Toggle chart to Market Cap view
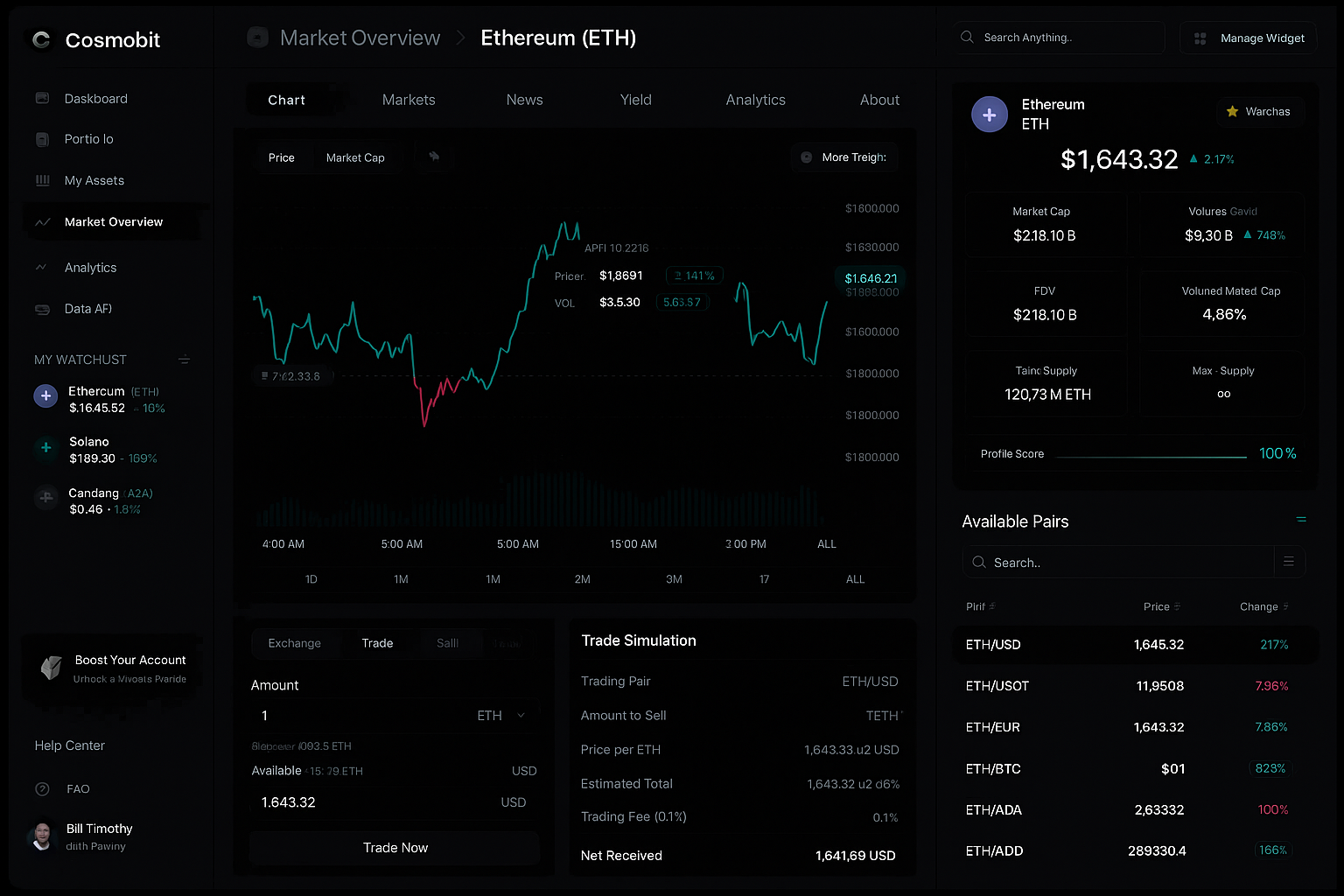 coord(355,157)
